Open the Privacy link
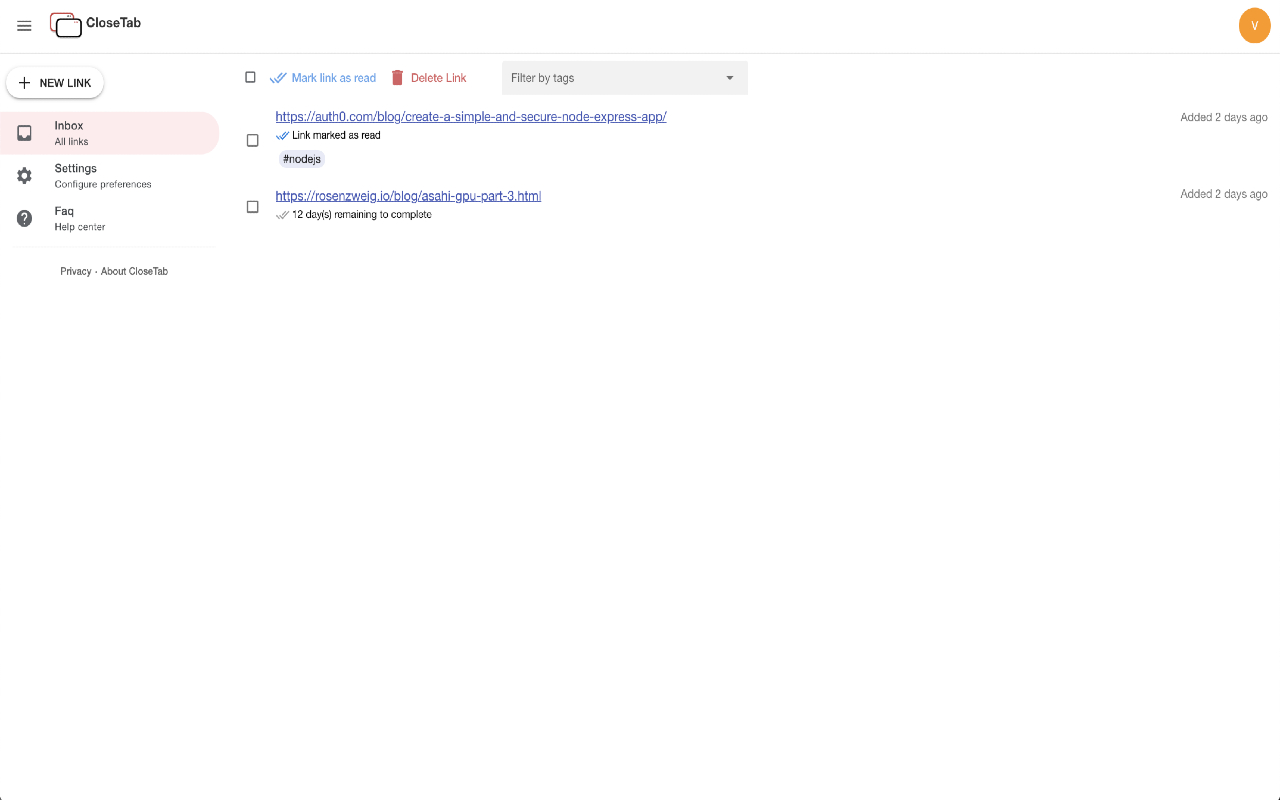1280x800 pixels. (x=75, y=270)
